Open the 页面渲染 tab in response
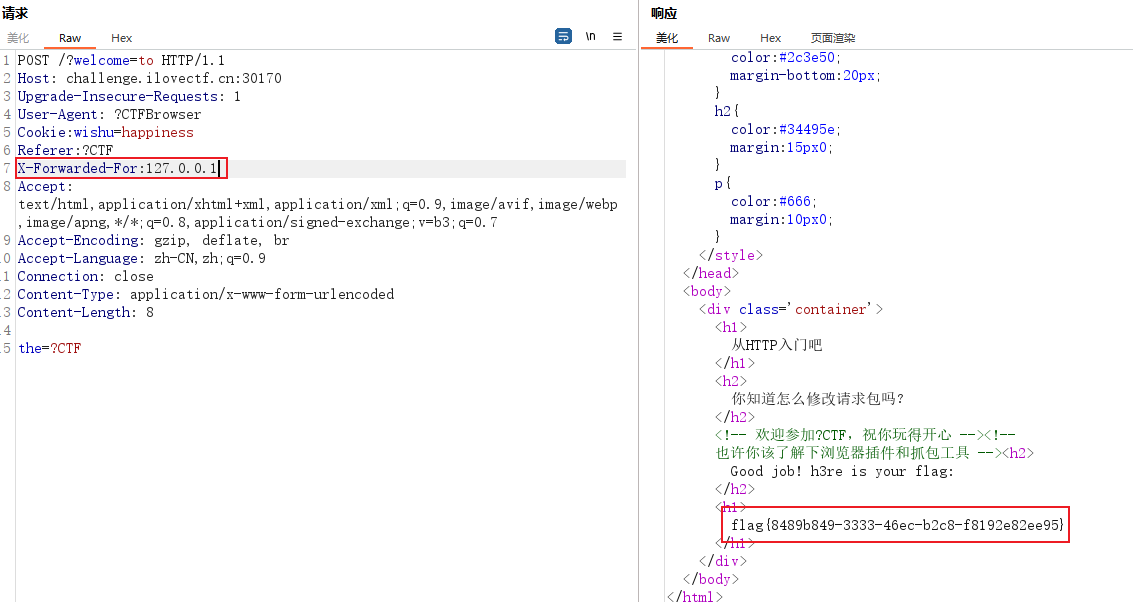 point(832,38)
